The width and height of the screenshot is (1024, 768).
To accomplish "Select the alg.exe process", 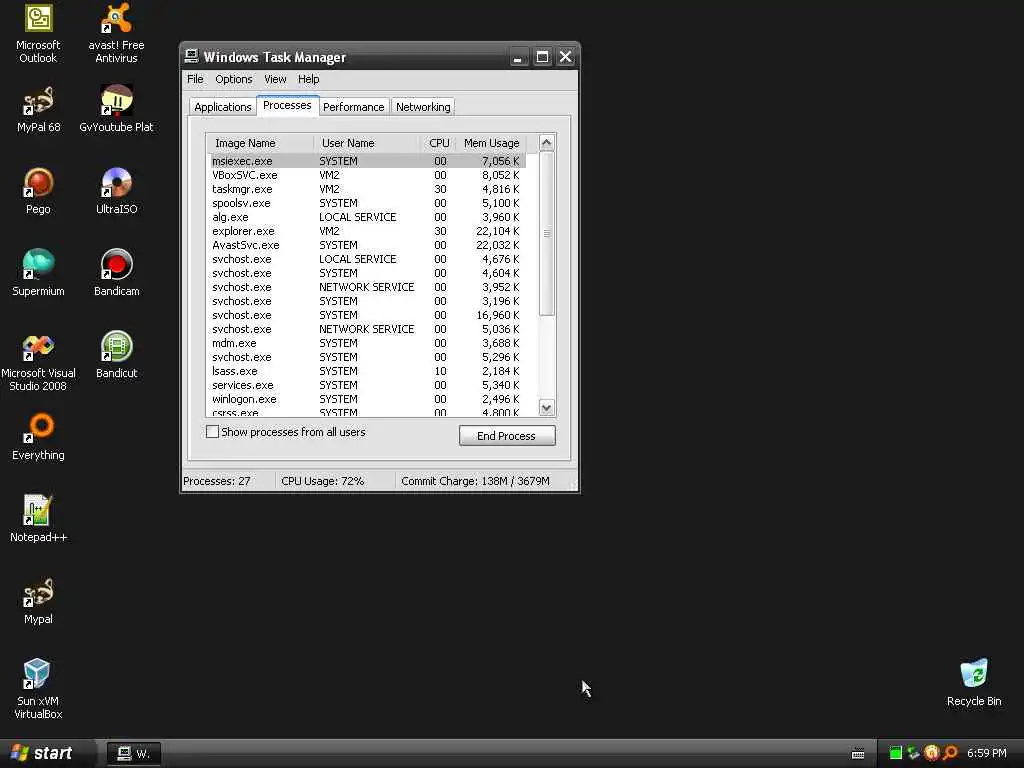I will 367,217.
